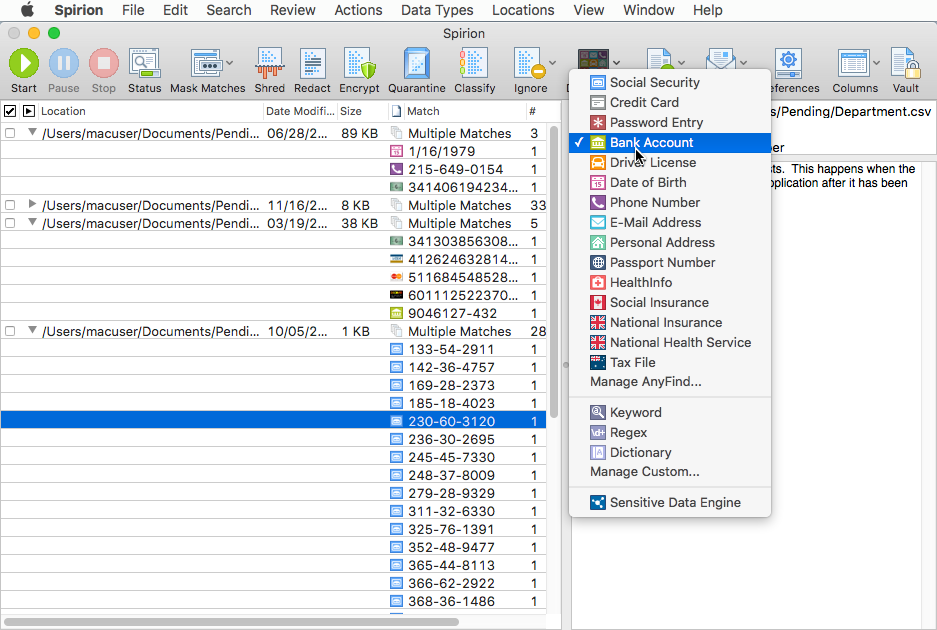Collapse the 89 KB file row
The height and width of the screenshot is (630, 937).
(32, 133)
